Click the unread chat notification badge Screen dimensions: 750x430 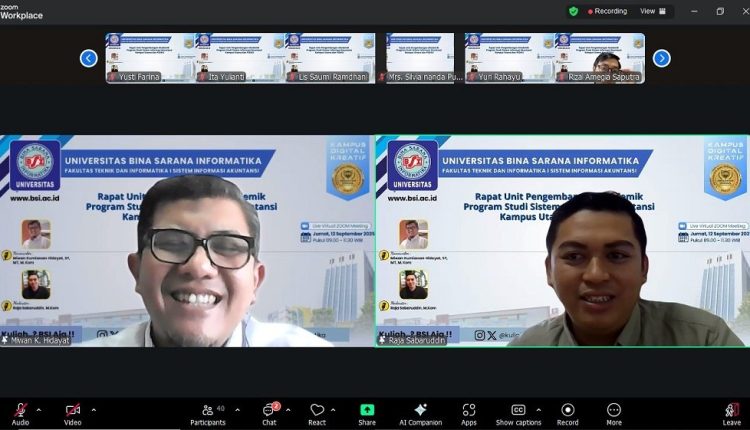tap(276, 406)
